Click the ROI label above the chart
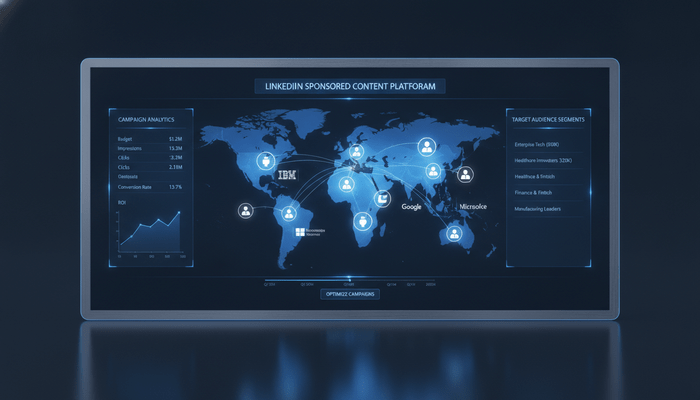This screenshot has height=400, width=700. pos(122,203)
